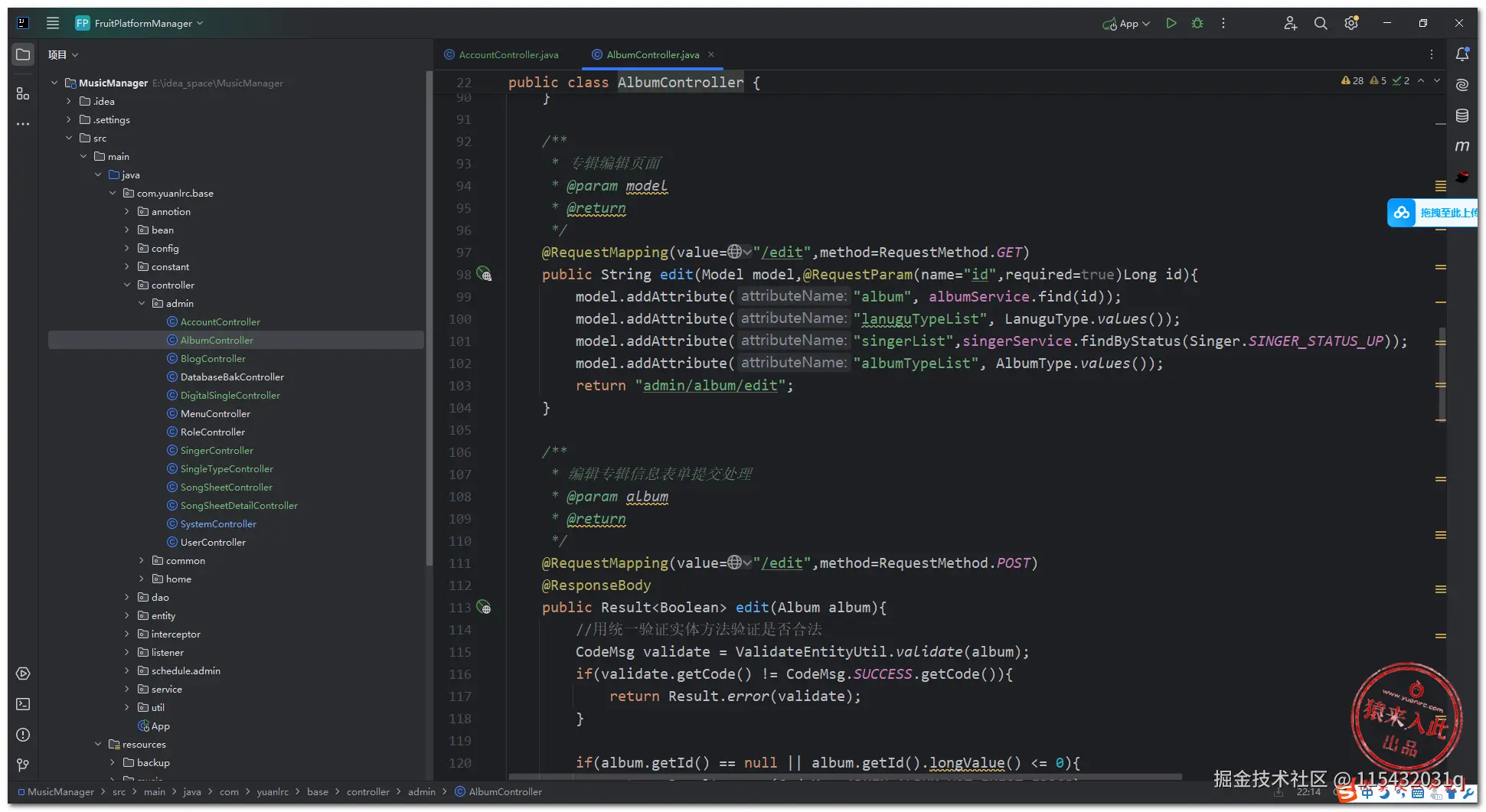Click the gutter icon on line 98

[x=484, y=274]
